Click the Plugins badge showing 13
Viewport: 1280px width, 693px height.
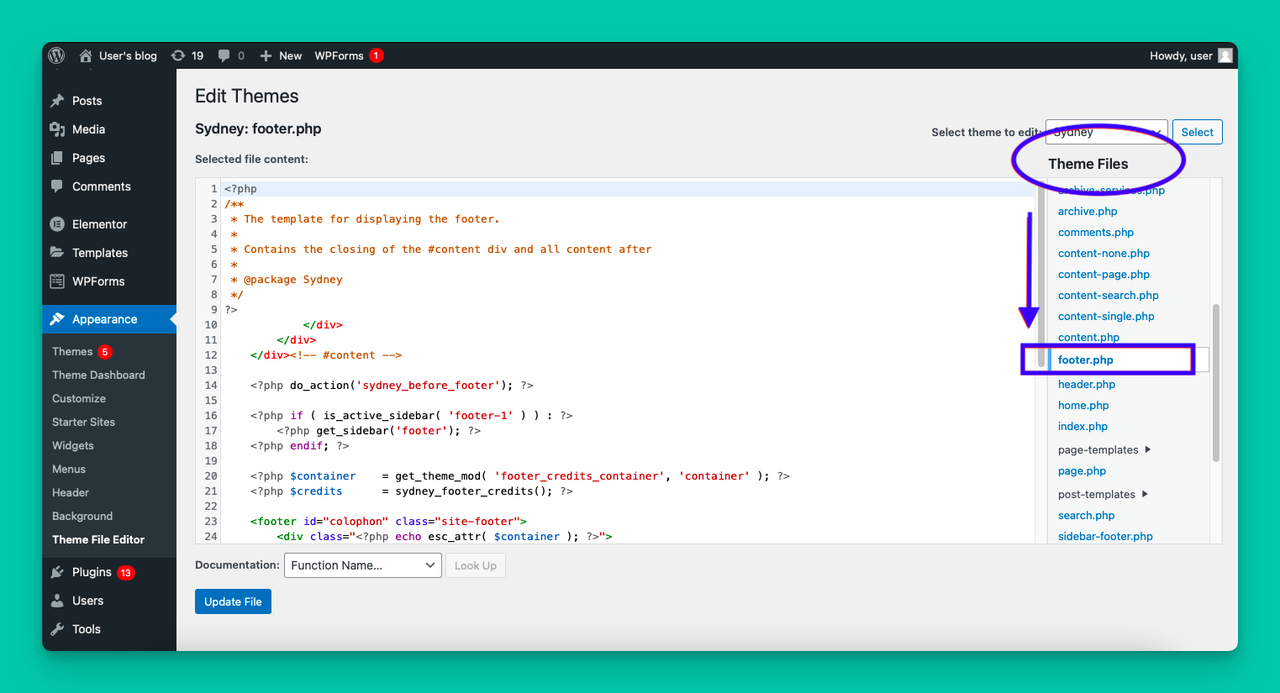[125, 572]
